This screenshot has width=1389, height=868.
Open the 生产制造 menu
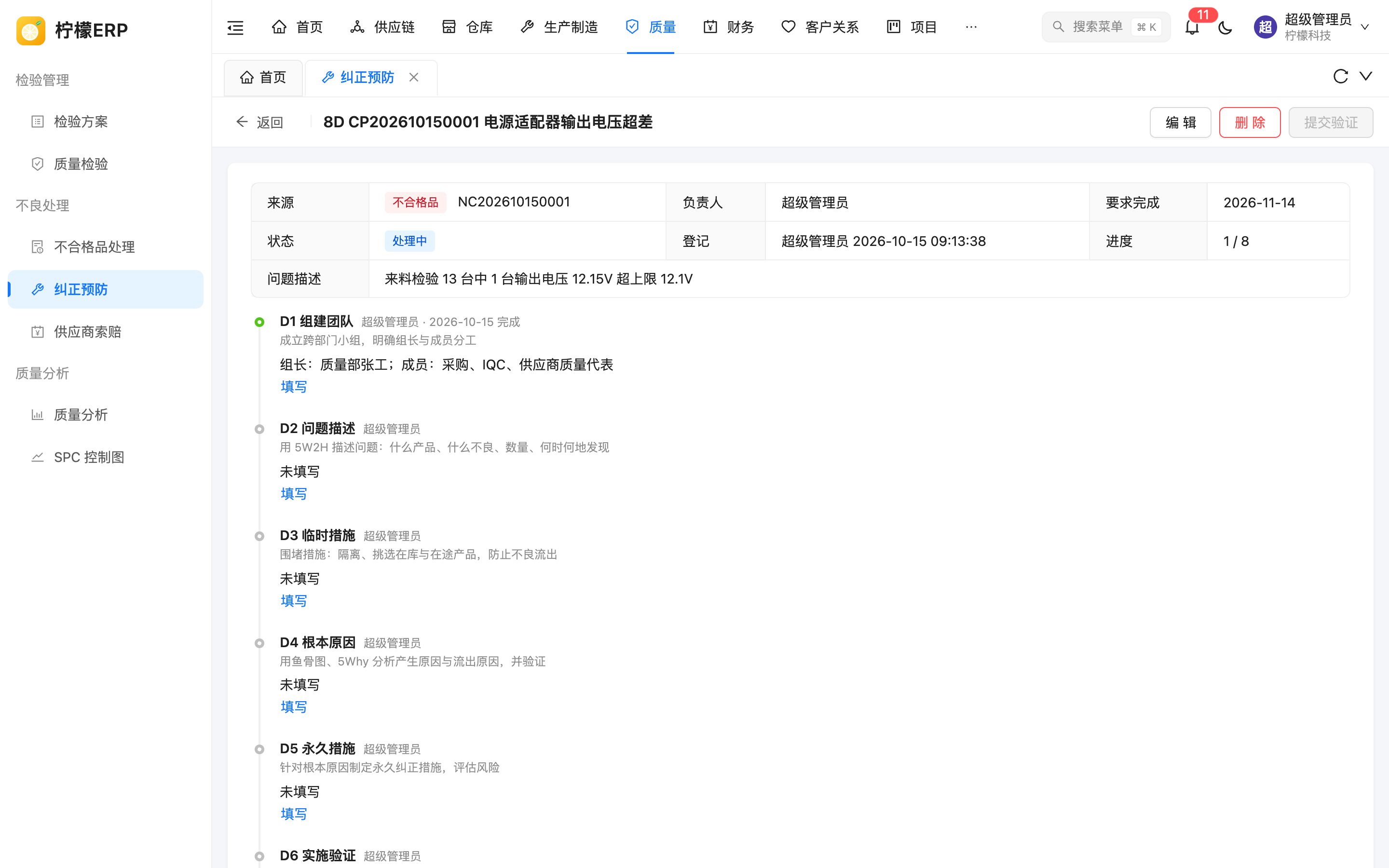(x=558, y=27)
